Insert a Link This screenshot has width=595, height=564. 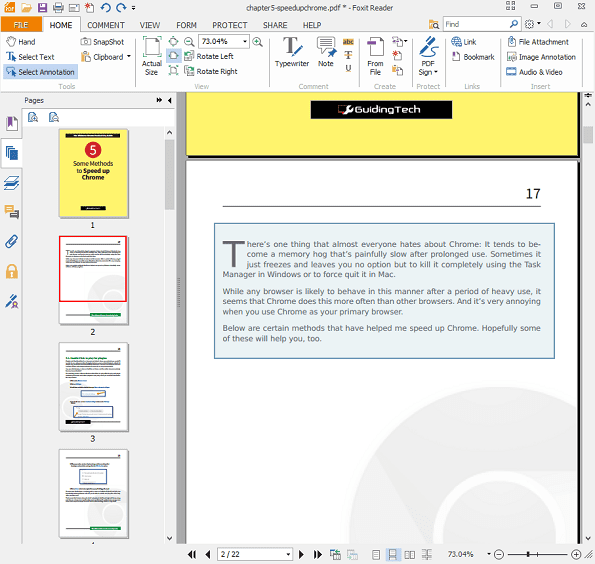[x=464, y=42]
